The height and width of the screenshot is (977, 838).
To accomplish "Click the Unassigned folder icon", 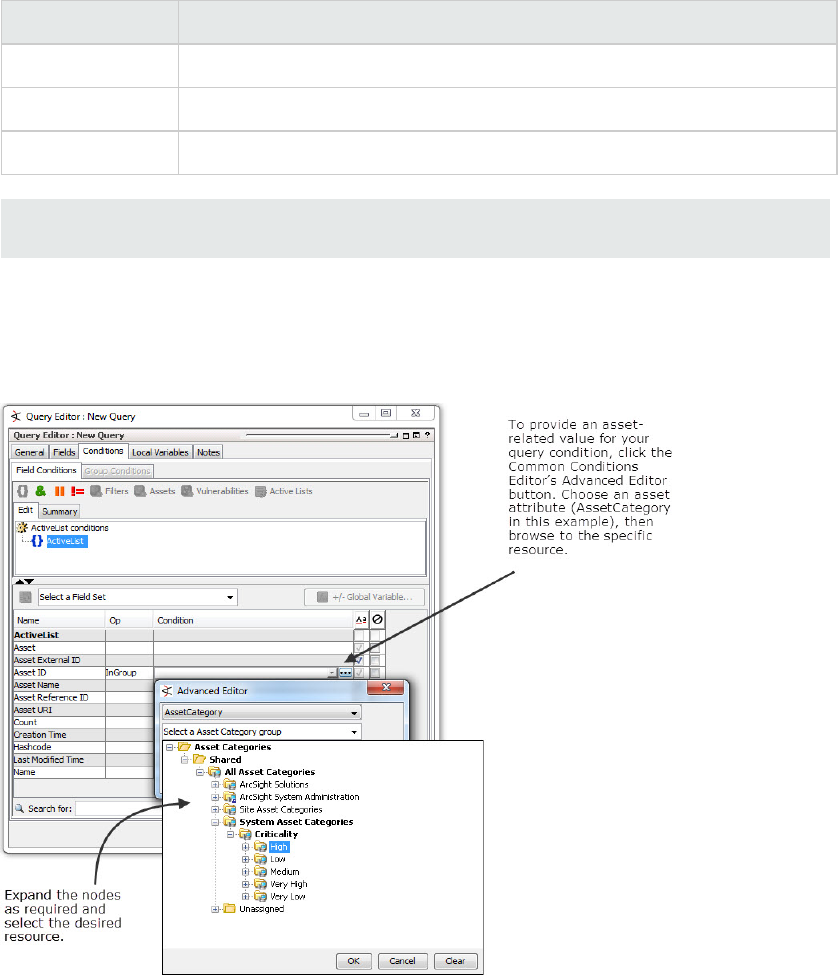I will pyautogui.click(x=230, y=908).
